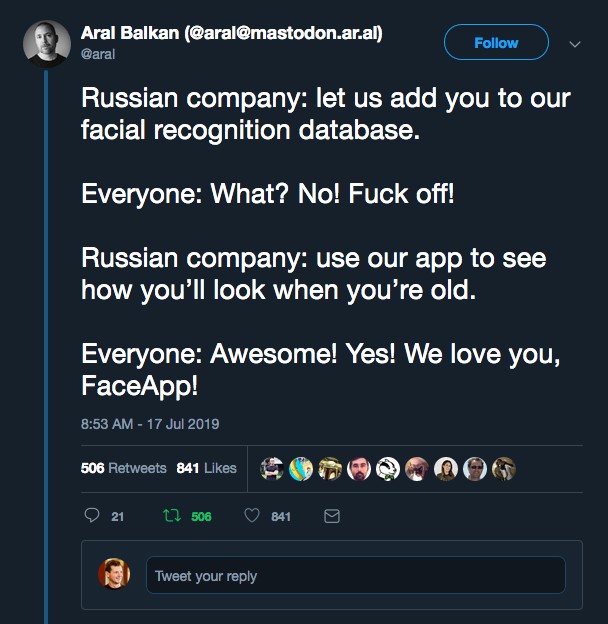Open the 841 Likes list
The width and height of the screenshot is (608, 624).
point(207,468)
